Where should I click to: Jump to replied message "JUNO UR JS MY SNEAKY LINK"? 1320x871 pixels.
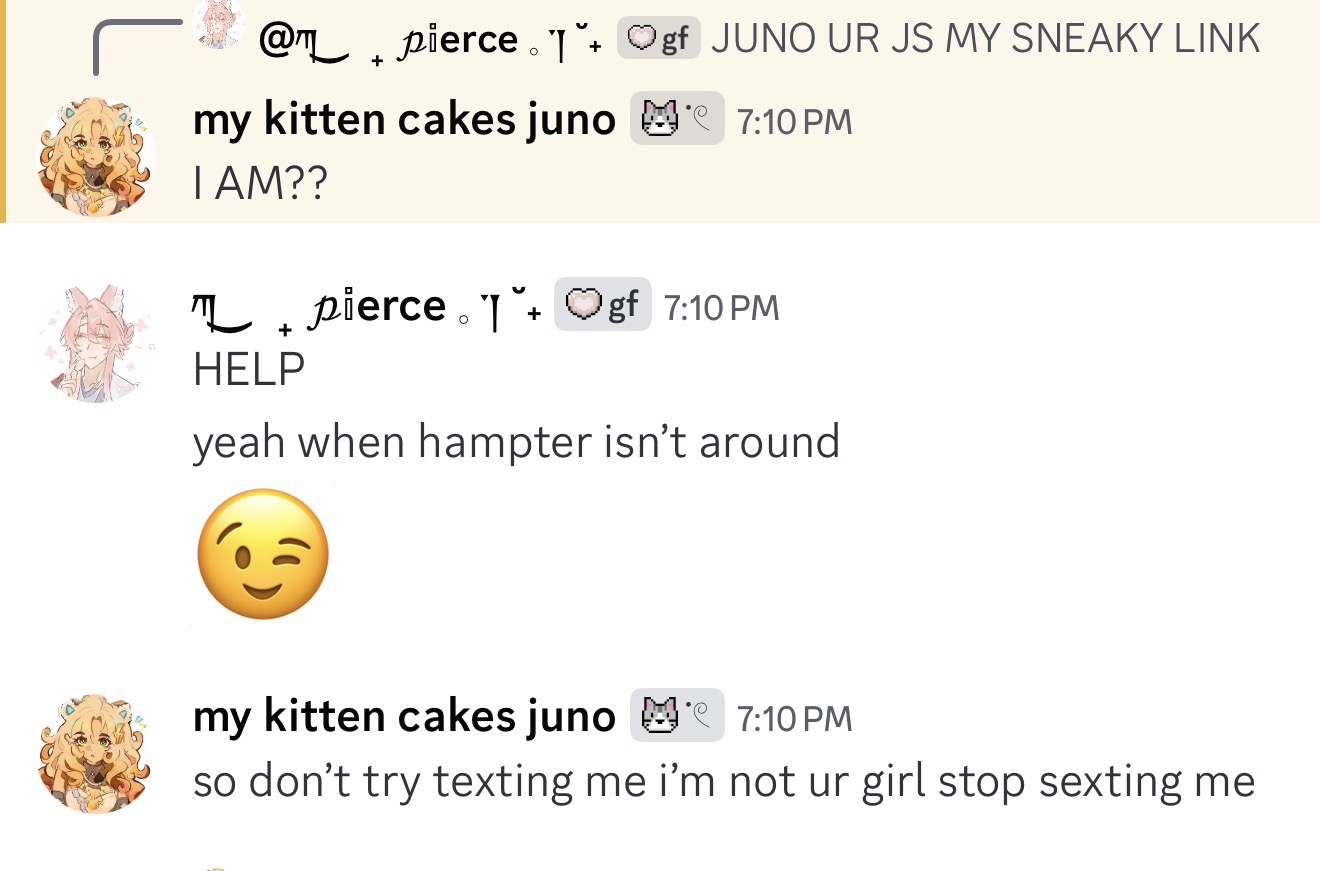[x=985, y=39]
